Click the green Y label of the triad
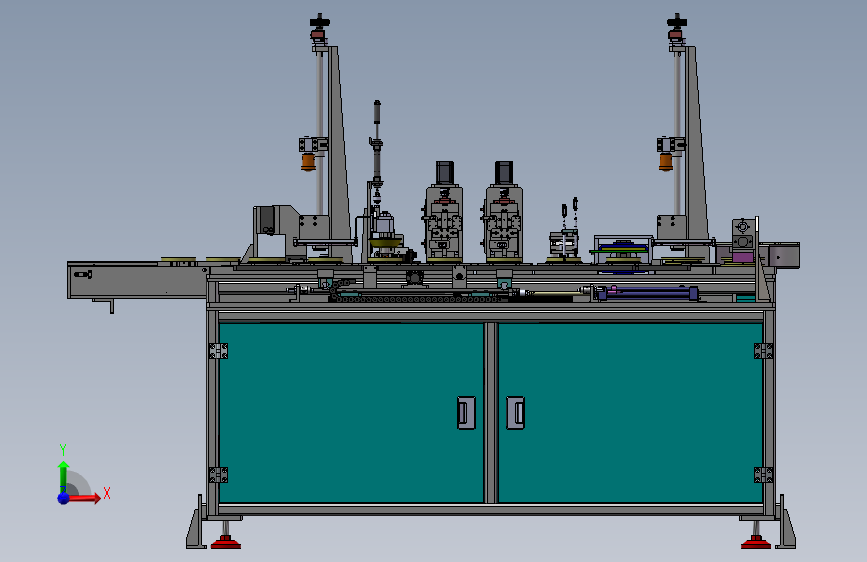 point(63,449)
